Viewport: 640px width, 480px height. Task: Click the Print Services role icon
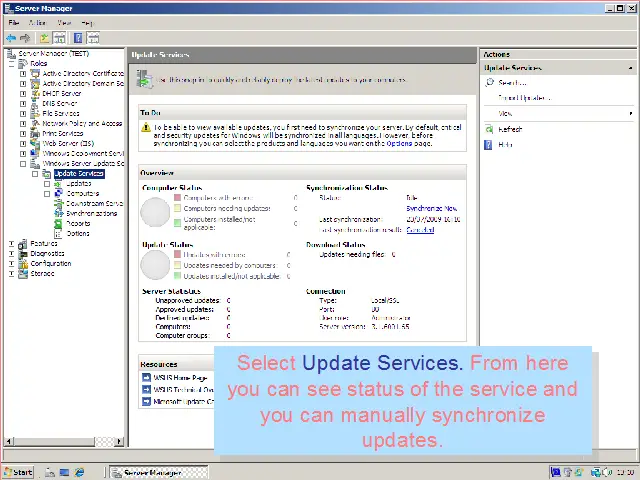pos(36,133)
